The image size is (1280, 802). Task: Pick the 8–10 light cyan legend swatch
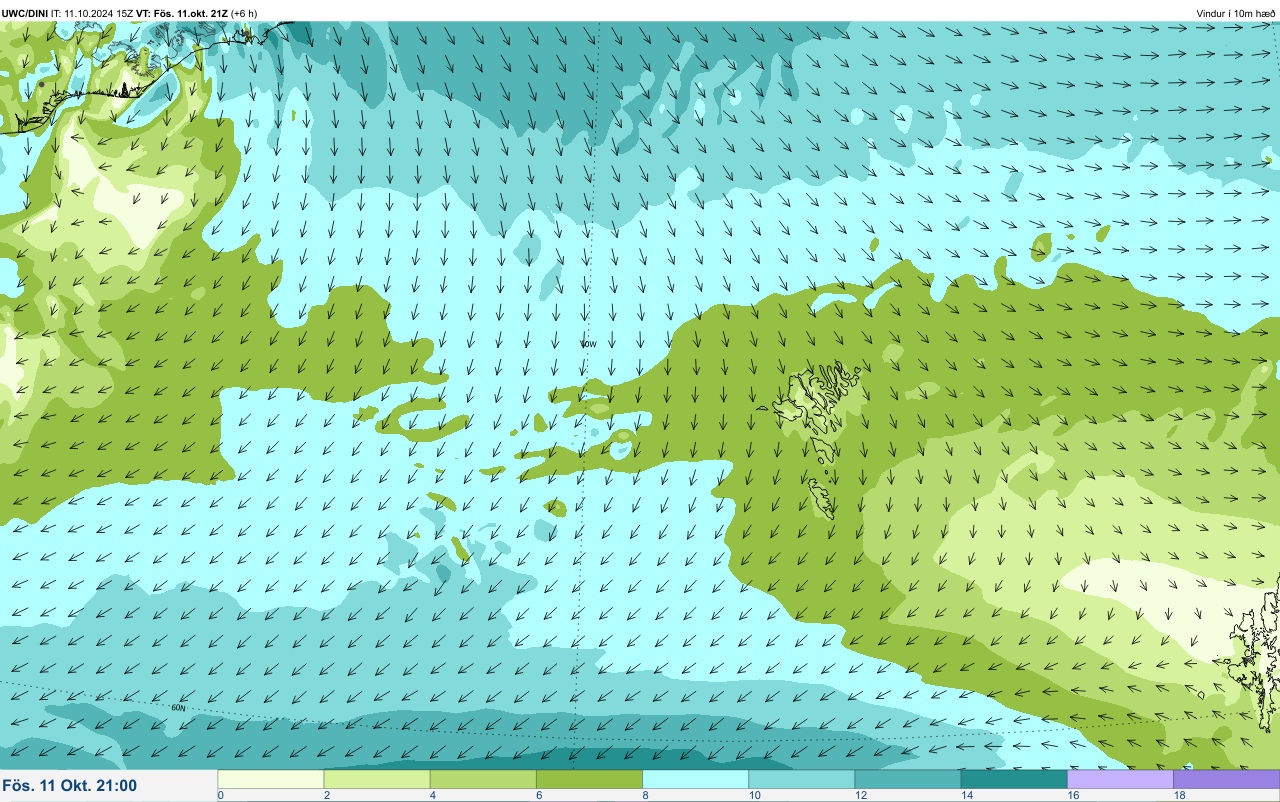click(695, 779)
